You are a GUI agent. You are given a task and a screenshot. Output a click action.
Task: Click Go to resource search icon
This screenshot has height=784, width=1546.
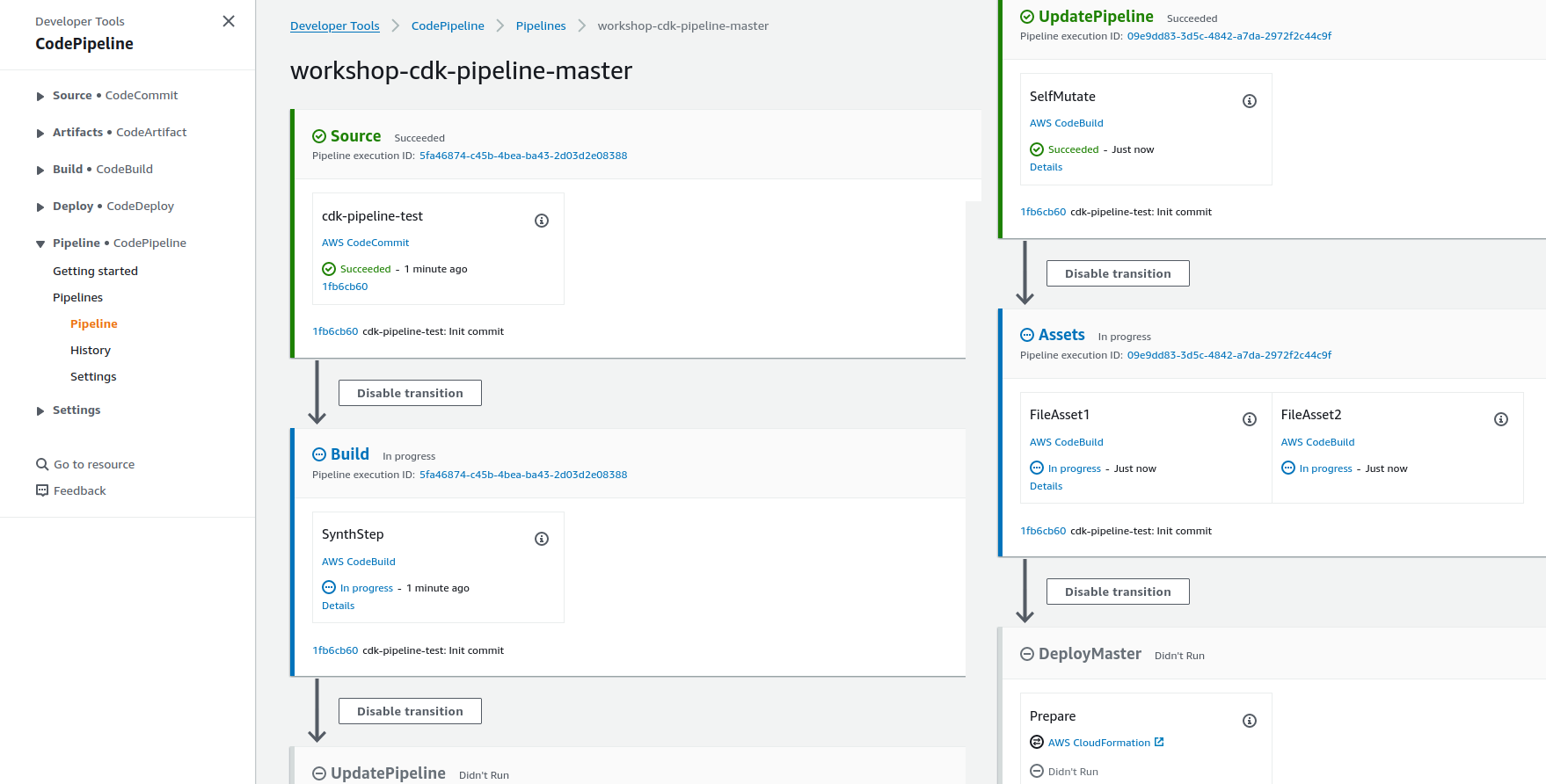click(42, 464)
